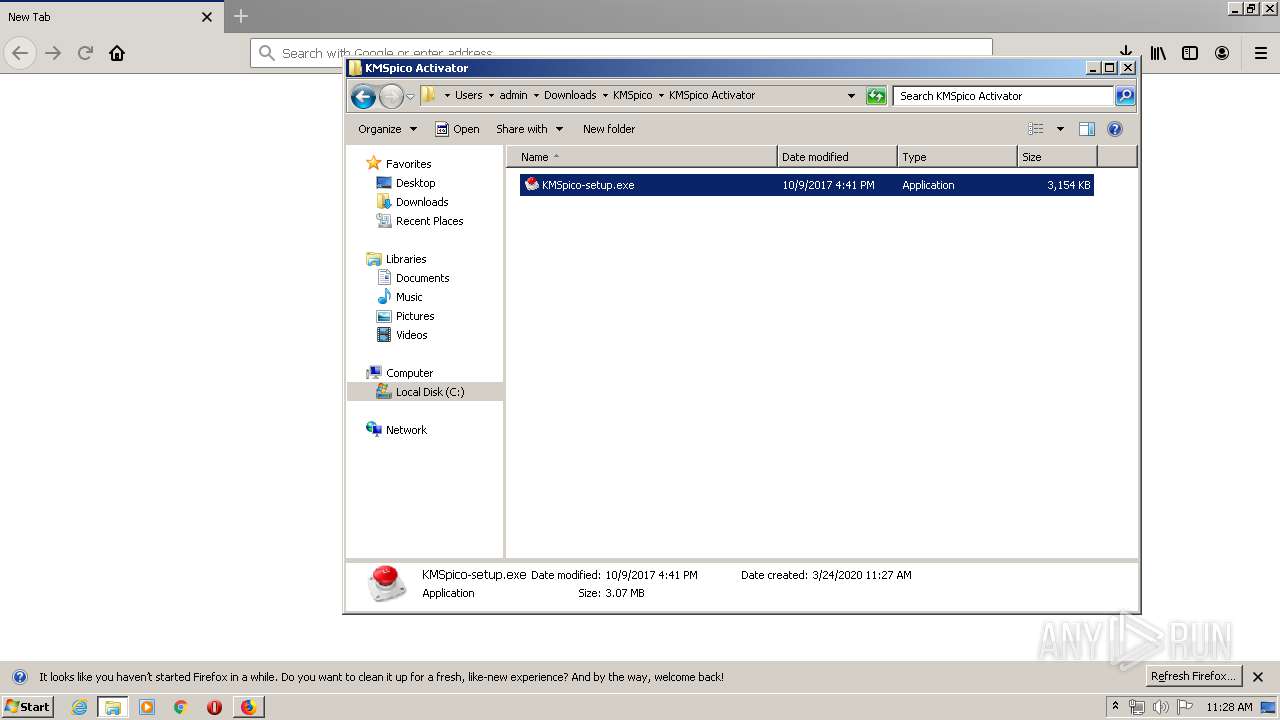The width and height of the screenshot is (1280, 720).
Task: Click KMSpico in the breadcrumb path
Action: (x=632, y=96)
